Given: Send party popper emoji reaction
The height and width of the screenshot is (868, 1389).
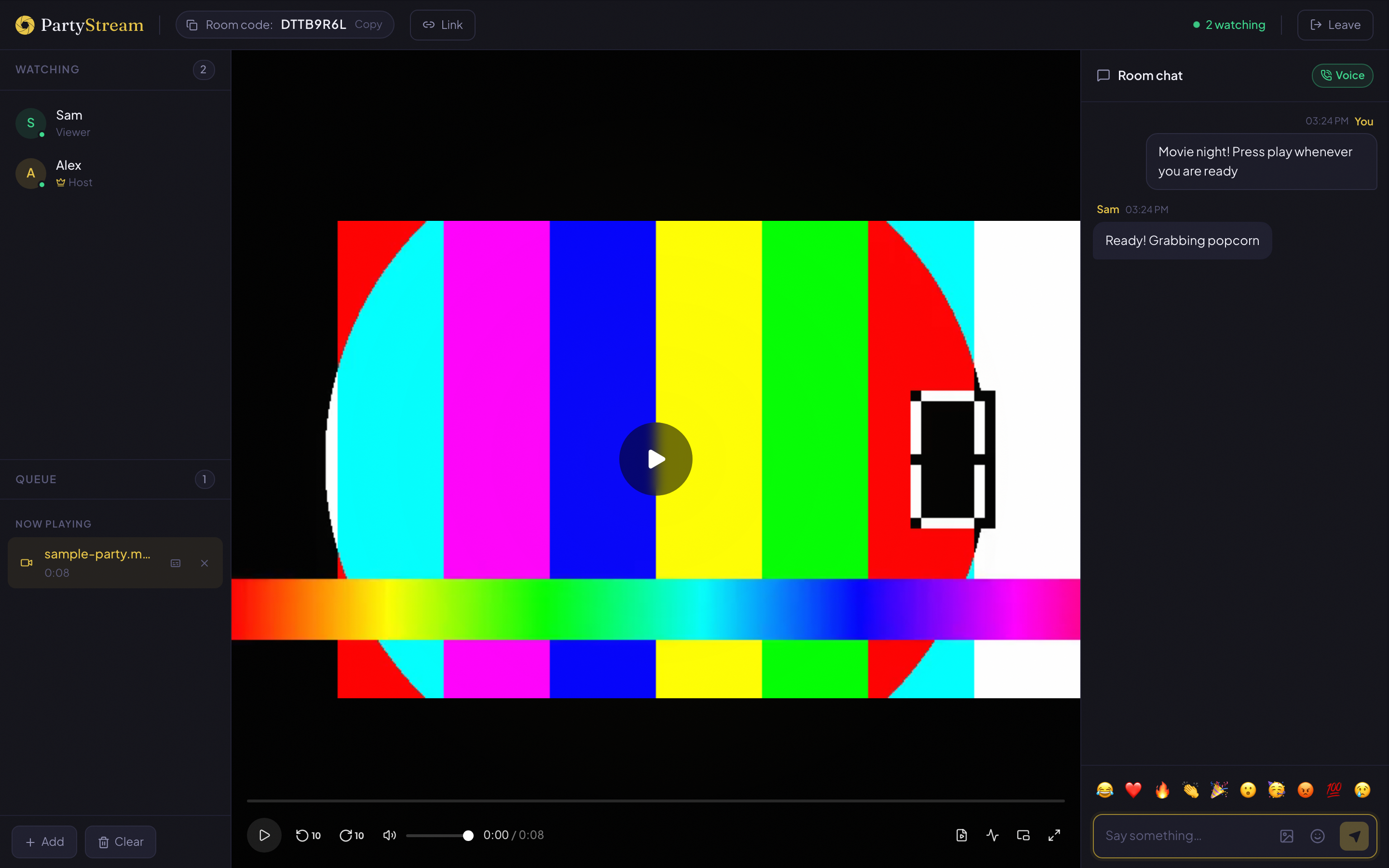Looking at the screenshot, I should (x=1219, y=790).
